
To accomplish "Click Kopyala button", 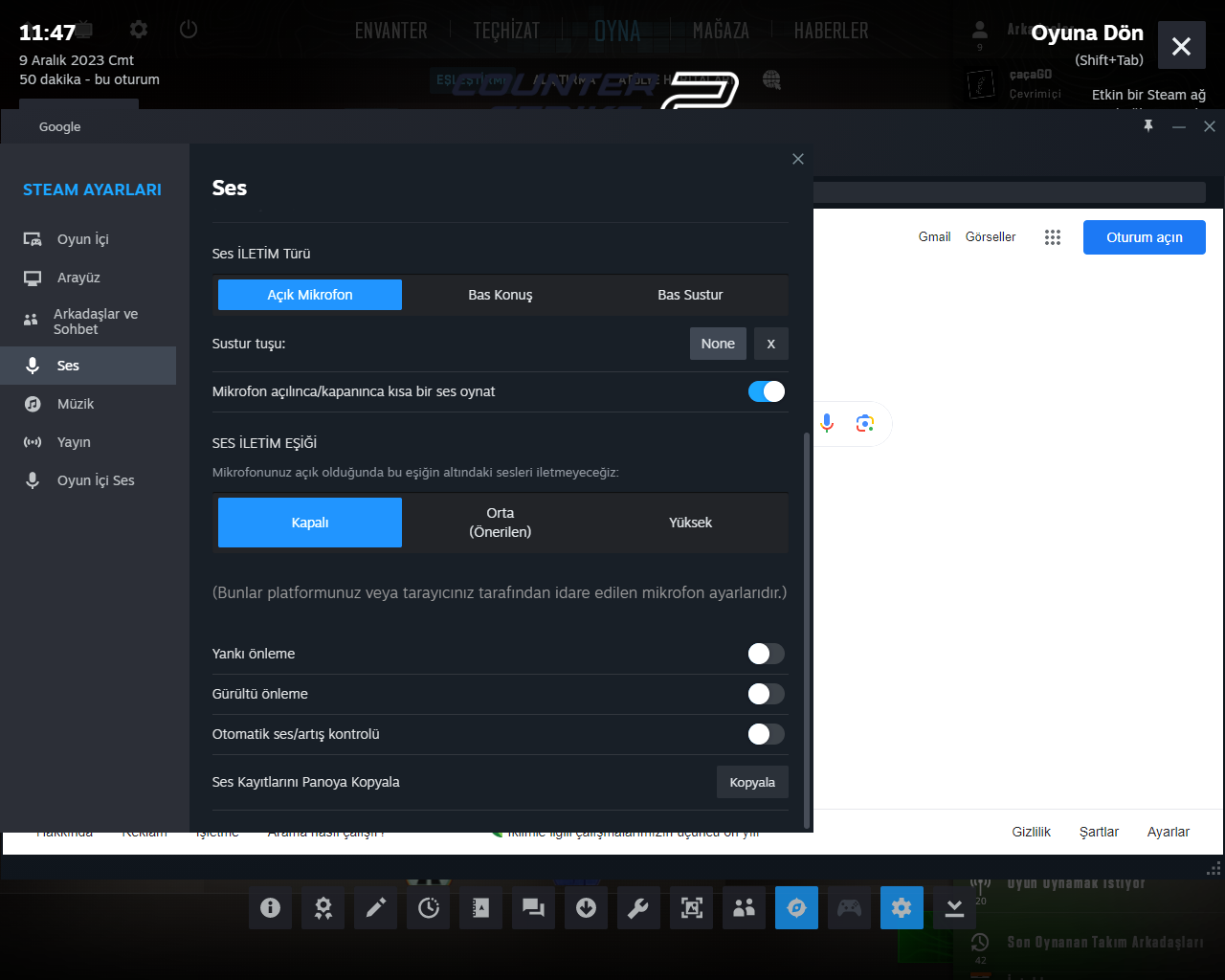I will [x=752, y=782].
